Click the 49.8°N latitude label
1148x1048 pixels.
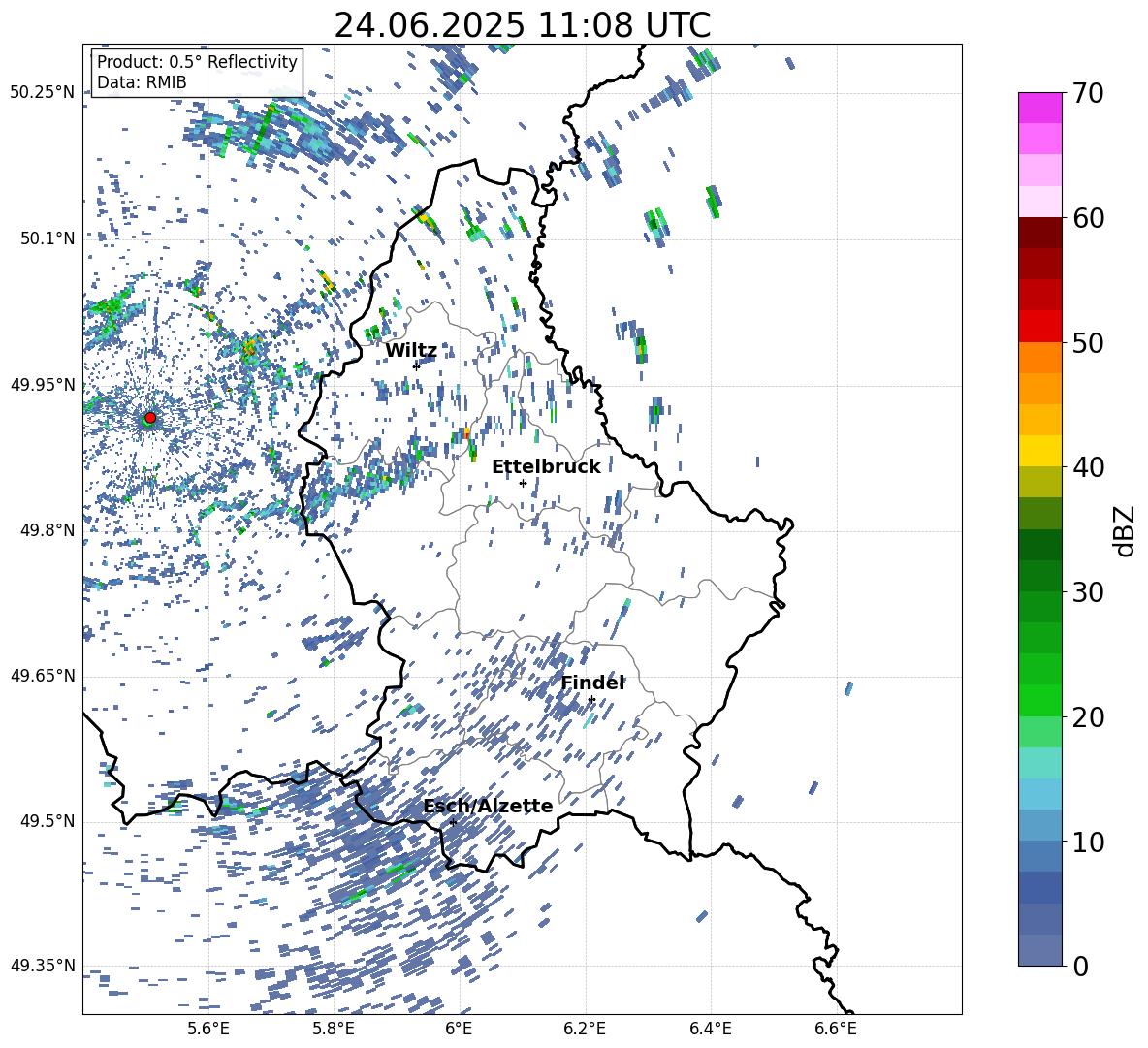coord(48,530)
